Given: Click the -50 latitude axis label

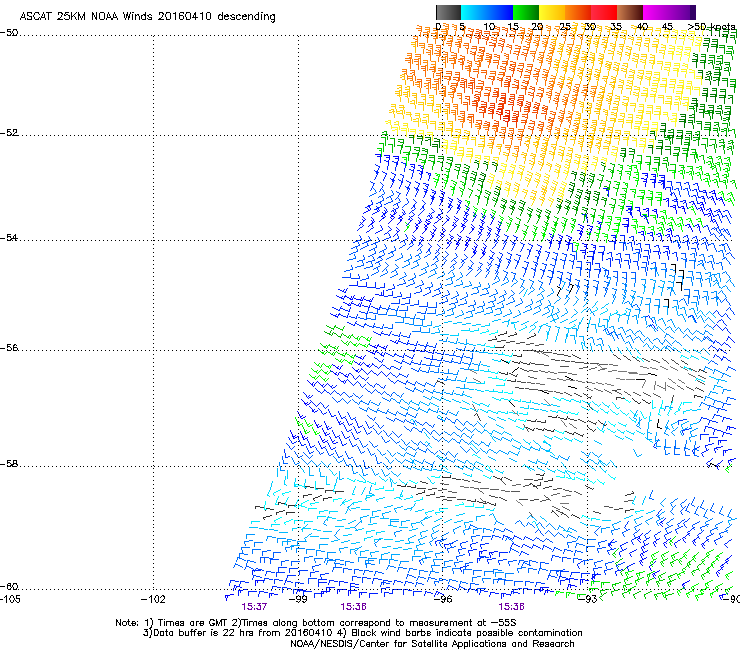Looking at the screenshot, I should coord(9,33).
